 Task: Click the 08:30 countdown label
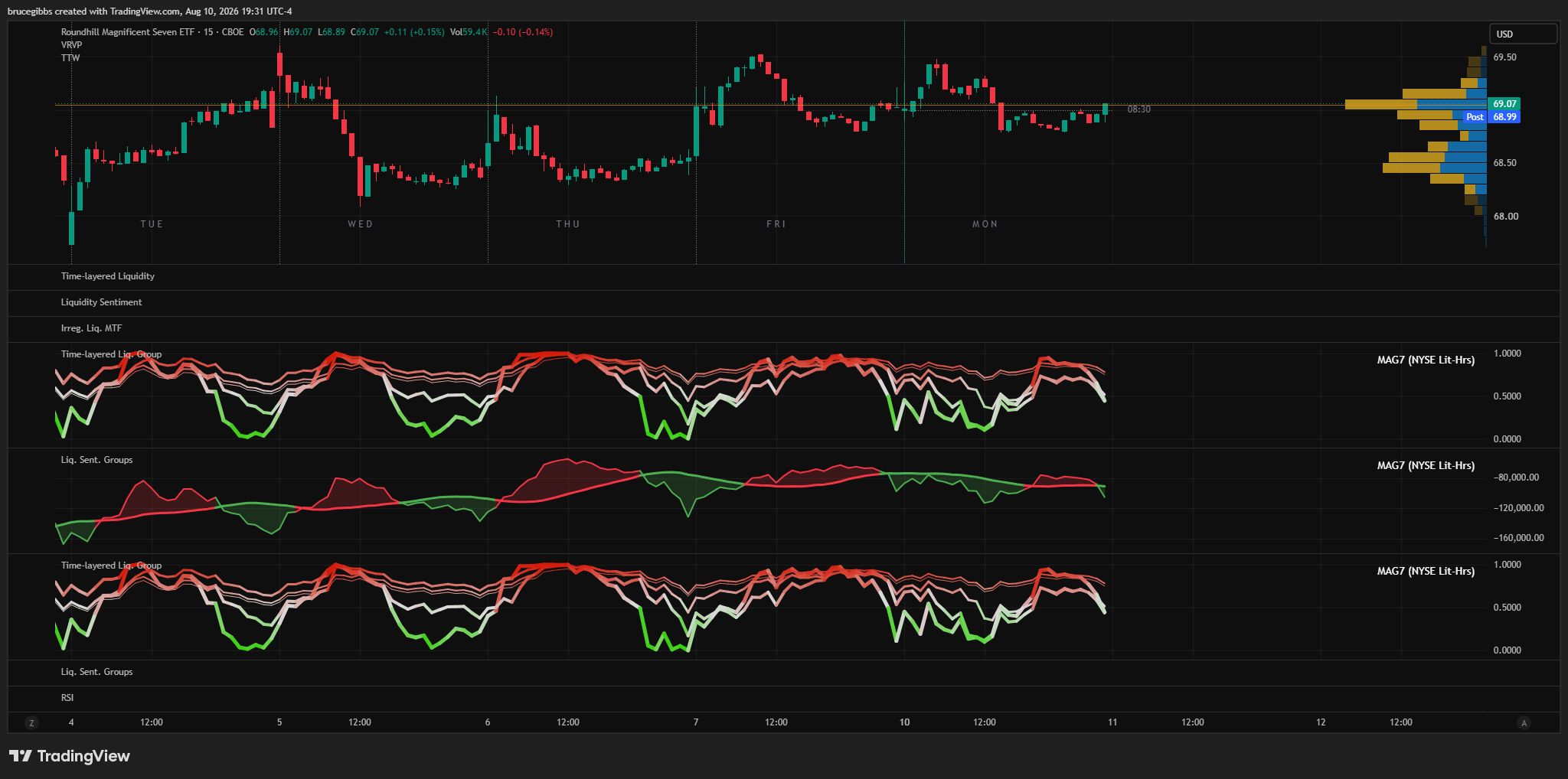pyautogui.click(x=1138, y=109)
